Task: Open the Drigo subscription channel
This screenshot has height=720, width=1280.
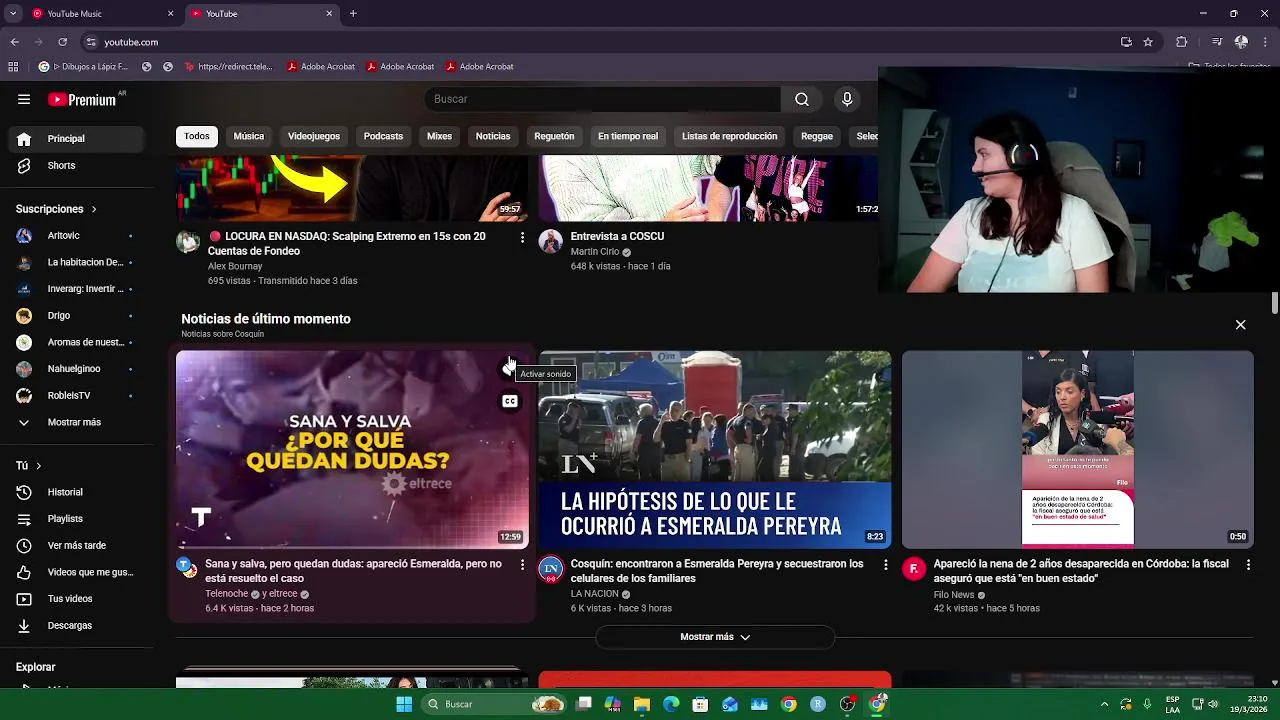Action: pyautogui.click(x=77, y=316)
